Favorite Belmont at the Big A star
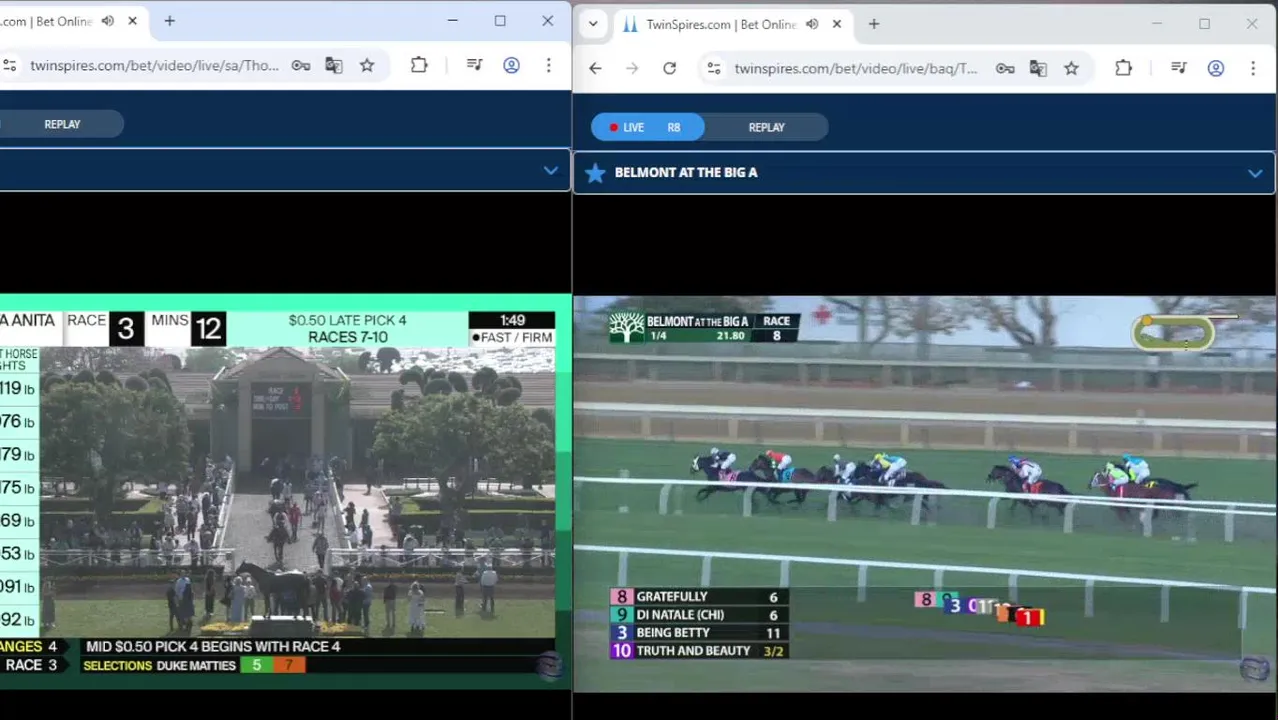The width and height of the screenshot is (1278, 720). [595, 173]
